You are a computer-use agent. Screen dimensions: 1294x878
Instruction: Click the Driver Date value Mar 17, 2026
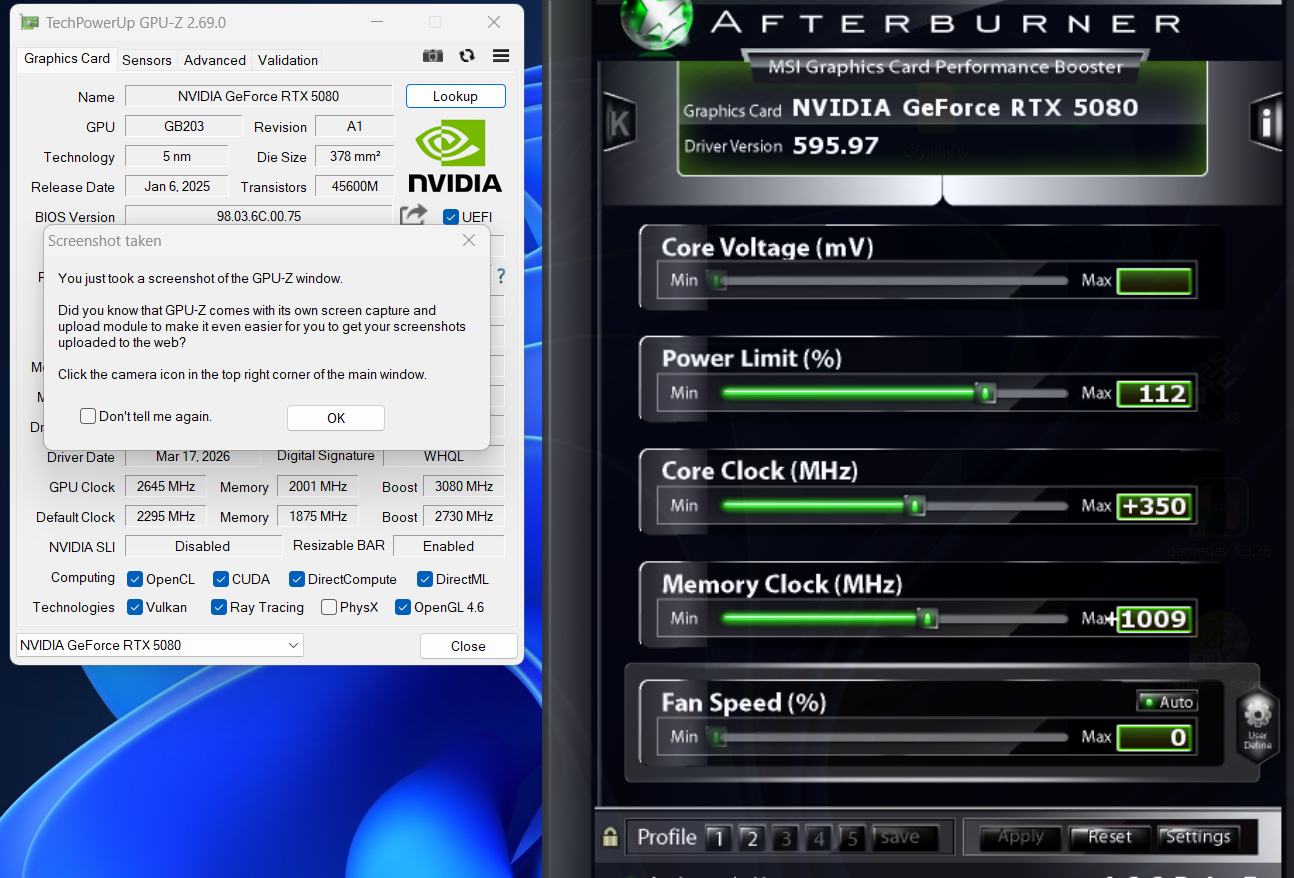tap(193, 457)
